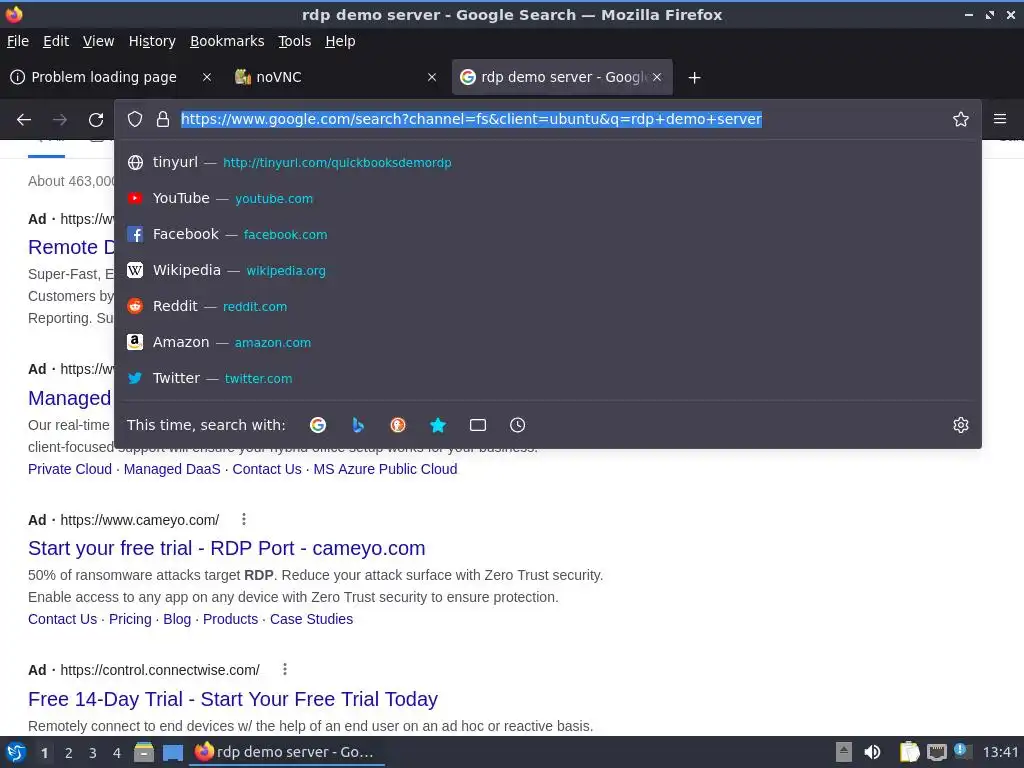Image resolution: width=1024 pixels, height=768 pixels.
Task: Switch to workspace 3 in taskbar
Action: click(x=93, y=753)
